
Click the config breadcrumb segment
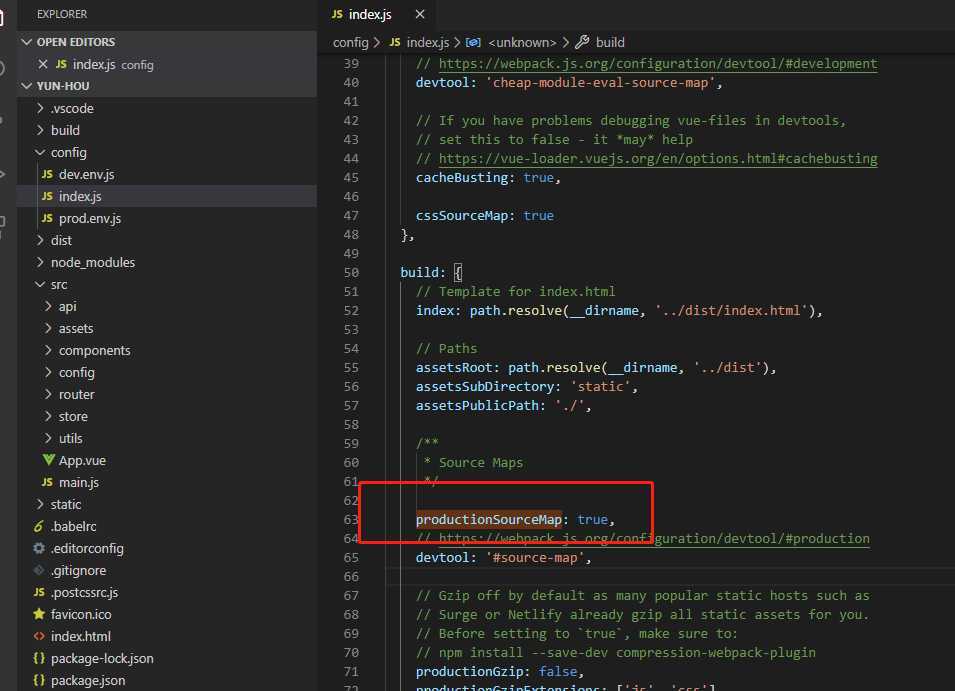click(x=350, y=42)
